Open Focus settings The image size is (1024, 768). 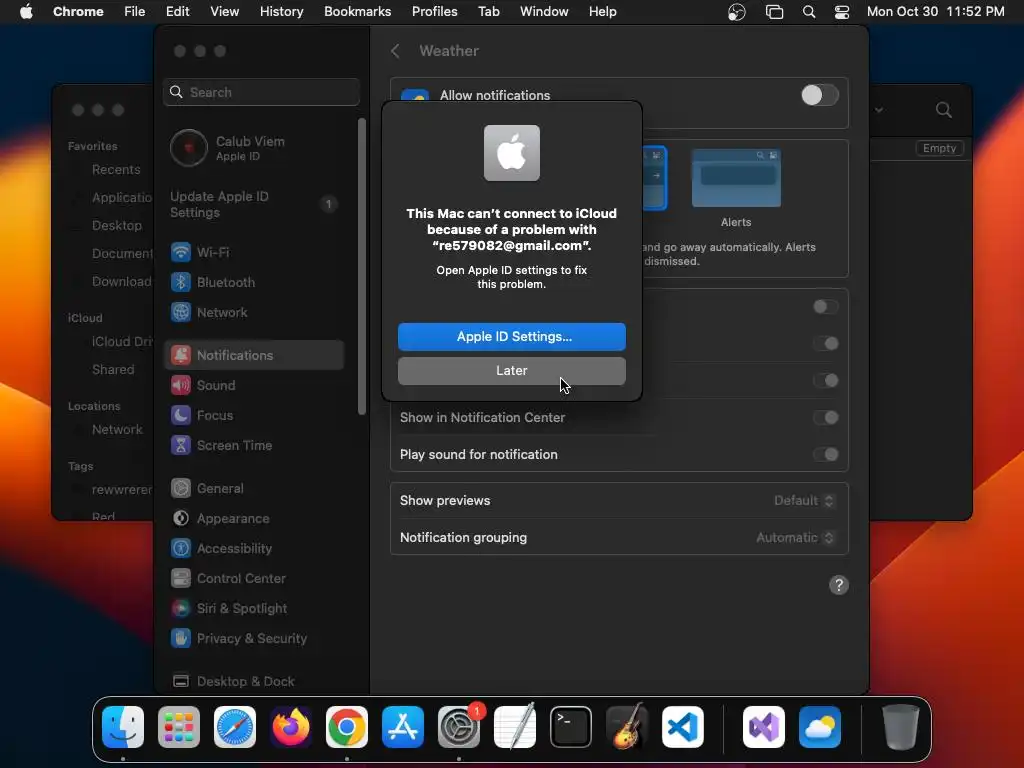(x=253, y=415)
